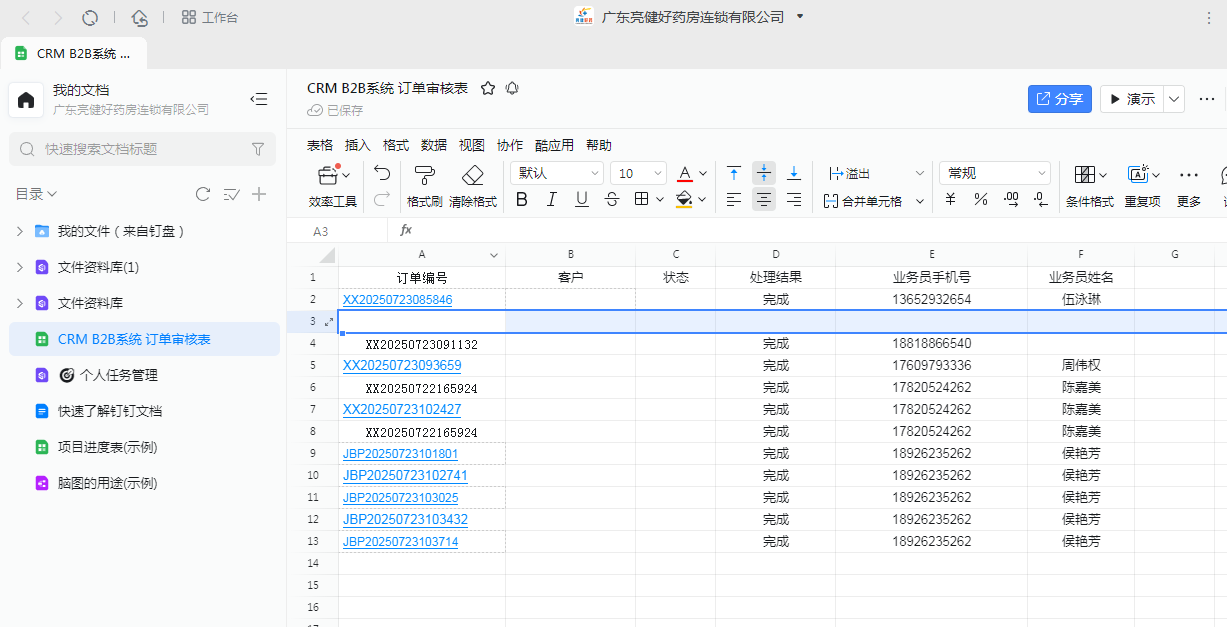
Task: Click the blue 分享 share button
Action: click(1059, 99)
